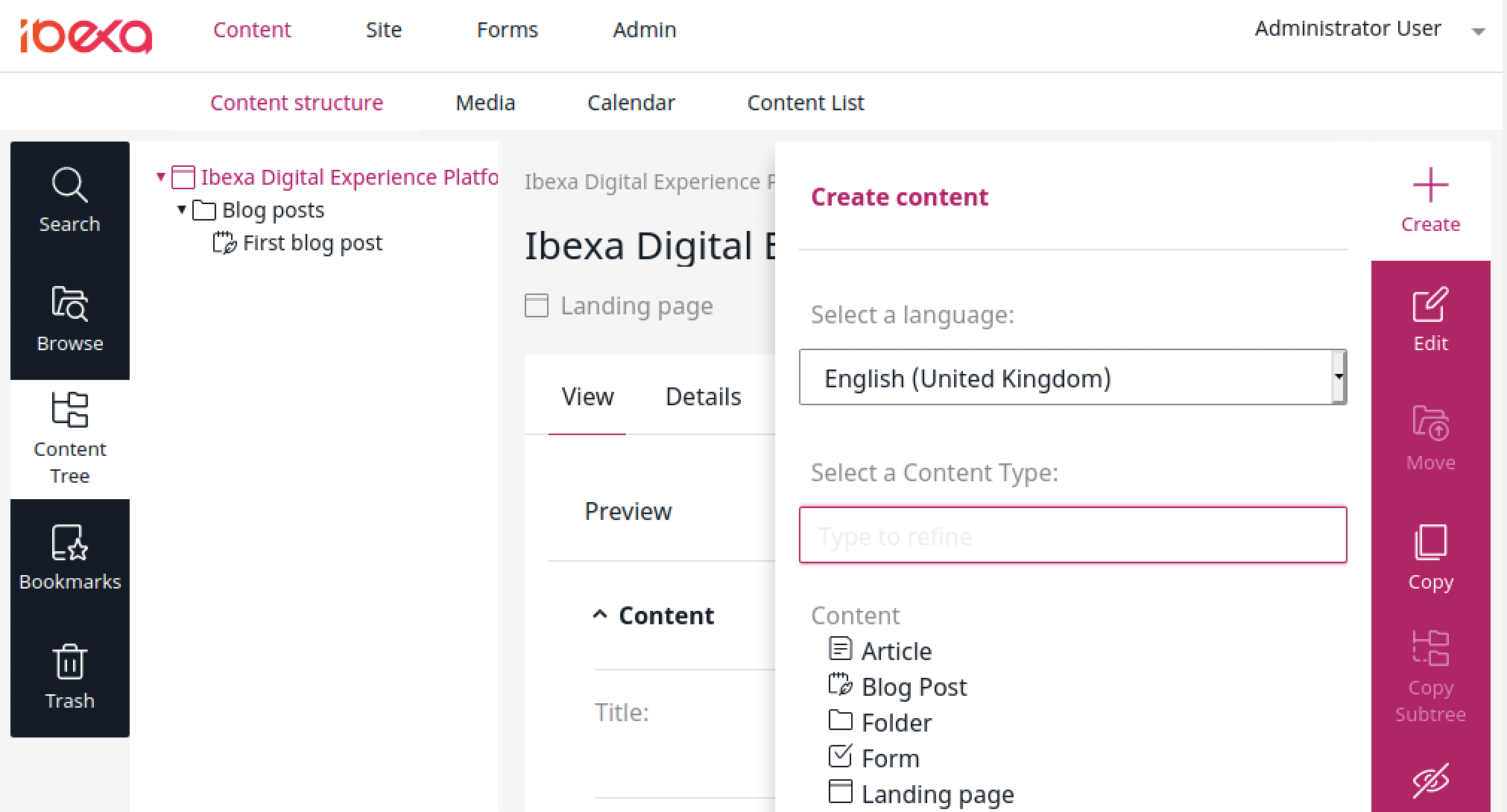Viewport: 1507px width, 812px height.
Task: Click the Edit action icon
Action: click(1430, 305)
